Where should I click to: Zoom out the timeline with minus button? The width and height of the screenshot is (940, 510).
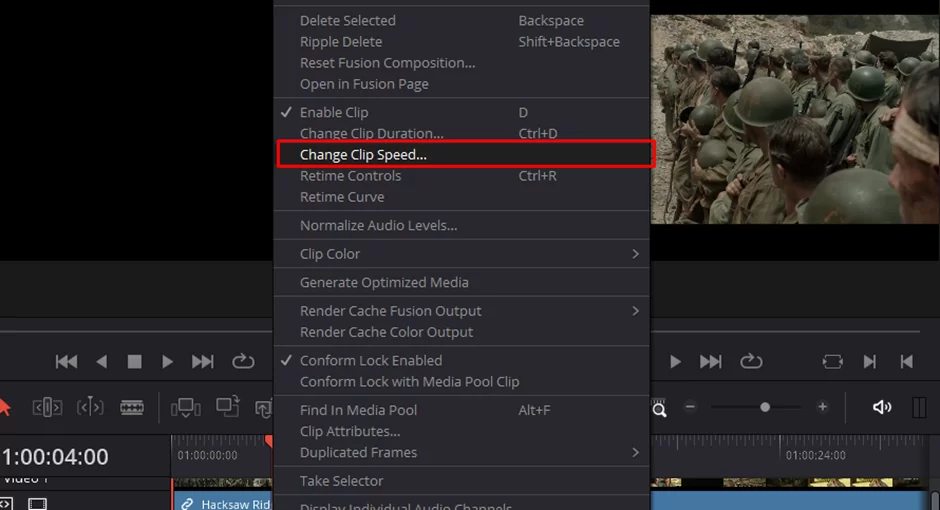tap(690, 407)
